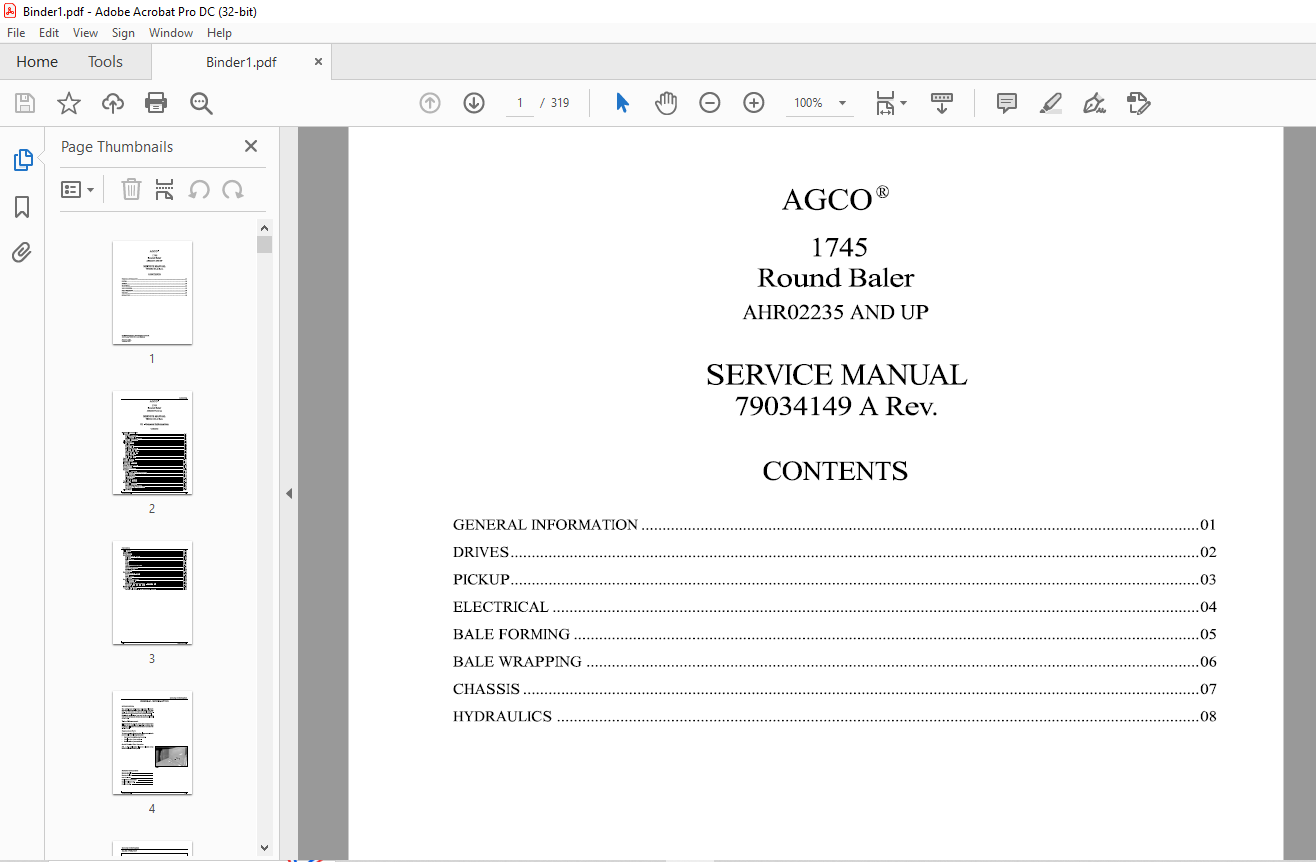Open the Edit menu
The width and height of the screenshot is (1316, 862).
(x=49, y=33)
